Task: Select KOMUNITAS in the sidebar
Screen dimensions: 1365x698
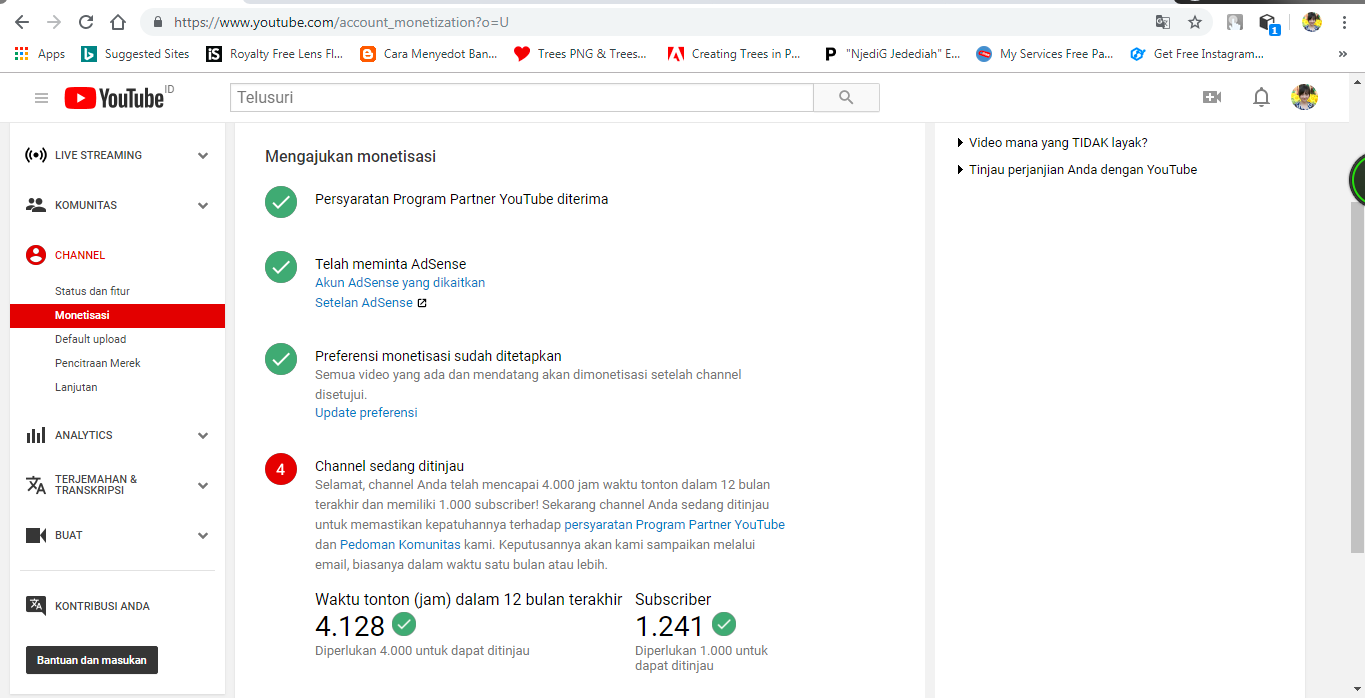Action: (86, 205)
